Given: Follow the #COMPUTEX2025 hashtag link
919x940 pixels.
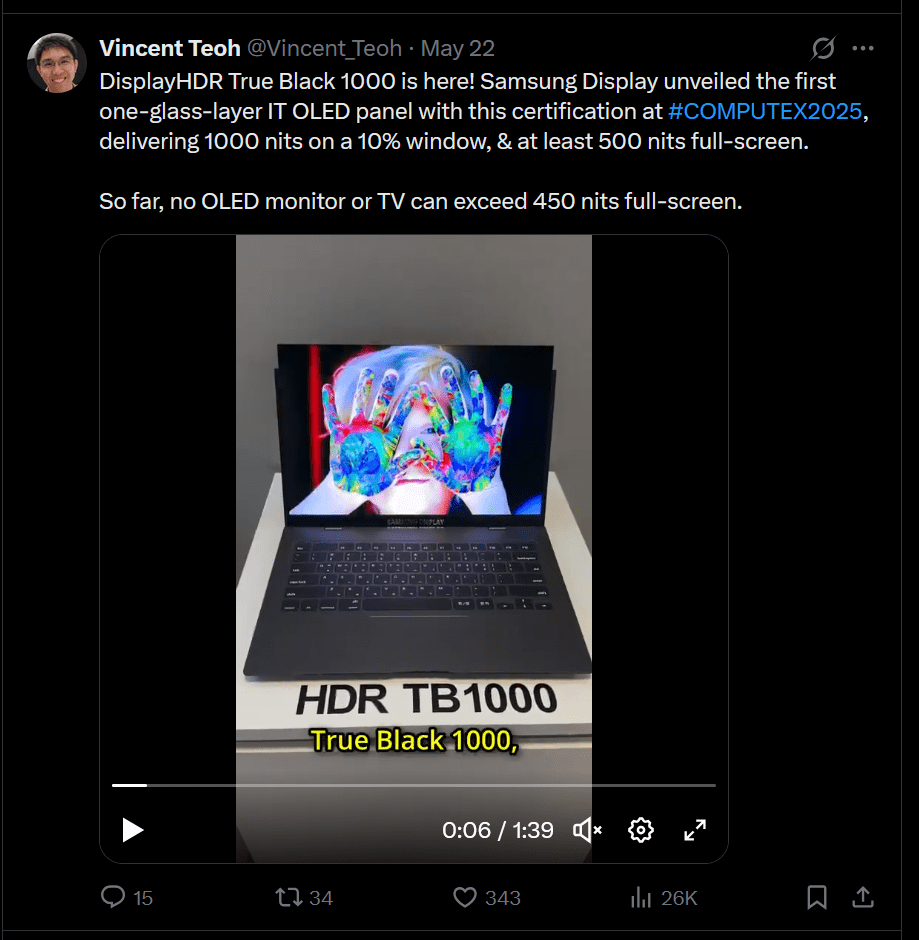Looking at the screenshot, I should (765, 112).
